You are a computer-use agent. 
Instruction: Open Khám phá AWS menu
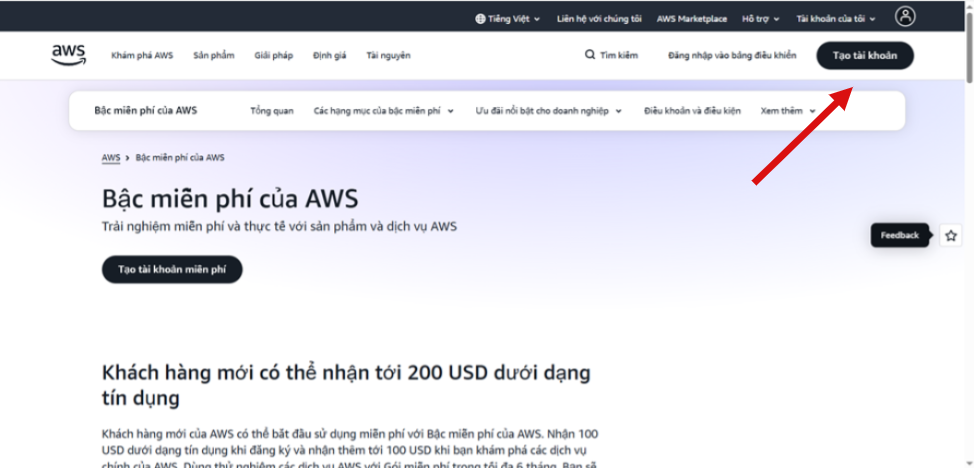pyautogui.click(x=142, y=55)
